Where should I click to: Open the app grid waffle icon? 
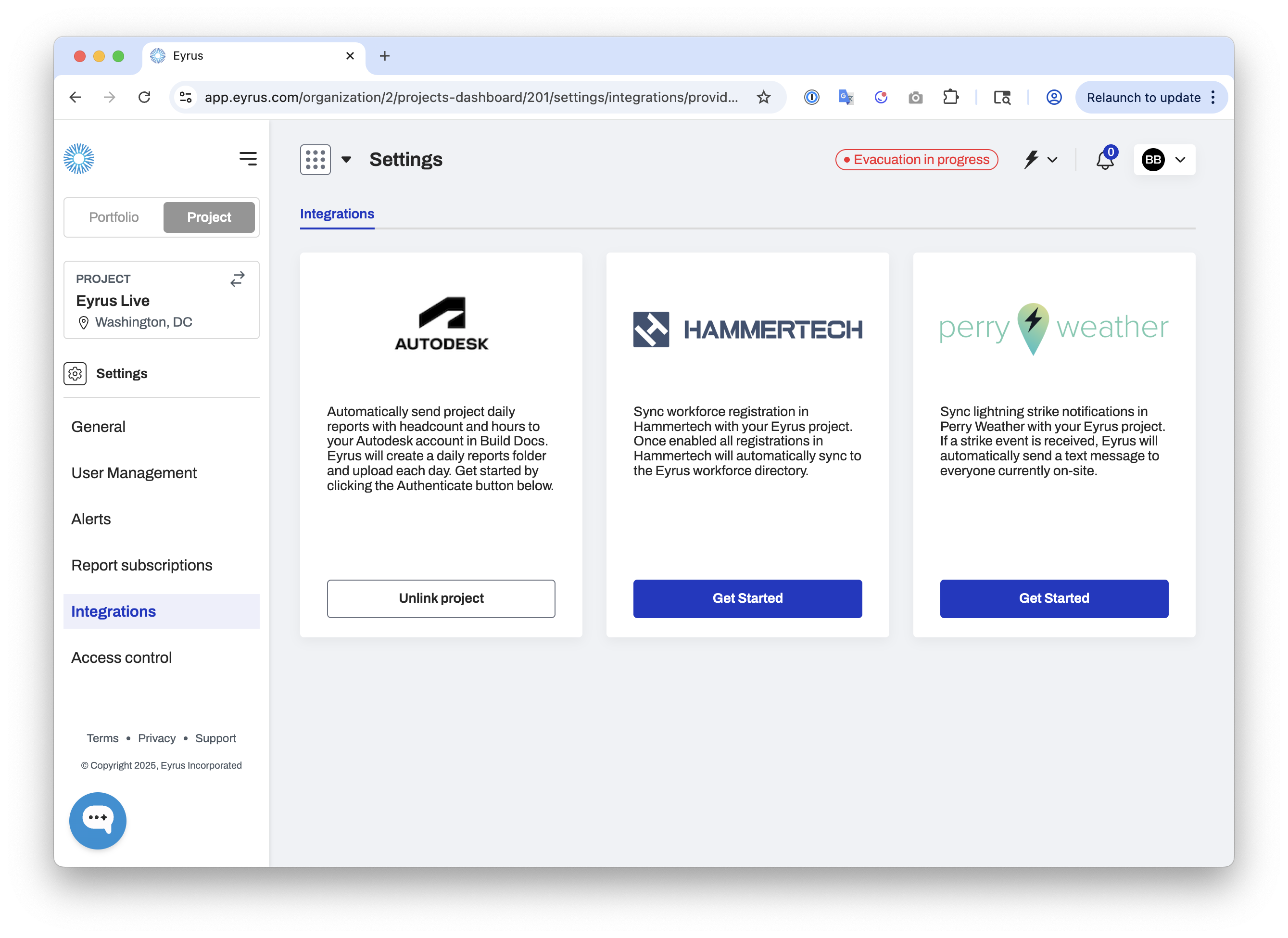pos(315,160)
